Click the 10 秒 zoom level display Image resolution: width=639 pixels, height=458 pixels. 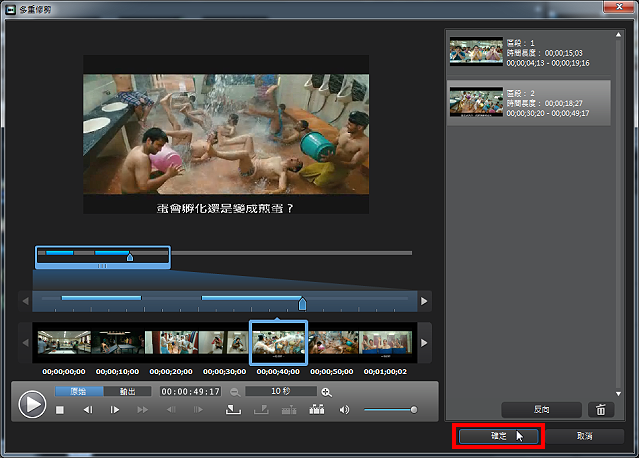(281, 391)
